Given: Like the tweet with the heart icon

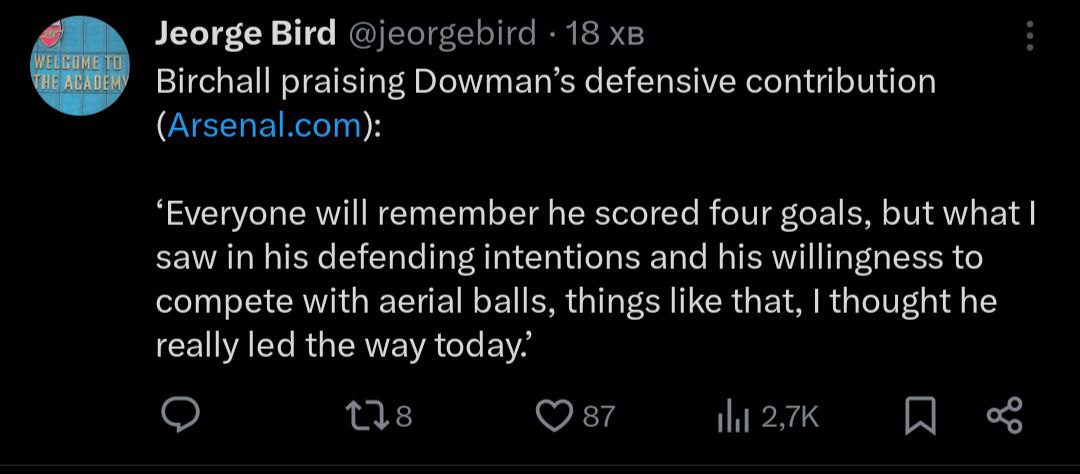Looking at the screenshot, I should (x=553, y=416).
